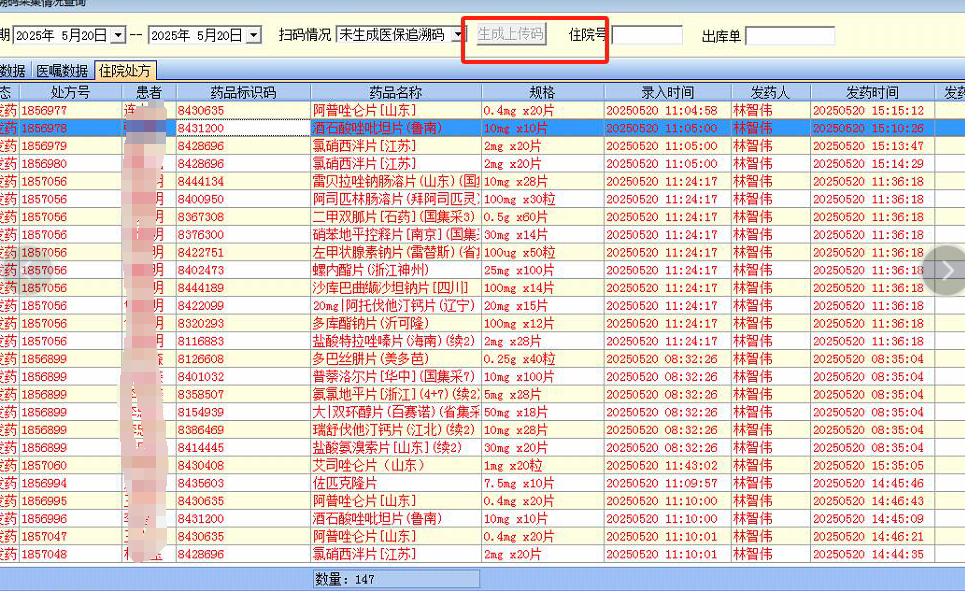The height and width of the screenshot is (591, 965).
Task: Select 雷贝拉唑钠肠溶片 drug name cell
Action: coord(396,182)
